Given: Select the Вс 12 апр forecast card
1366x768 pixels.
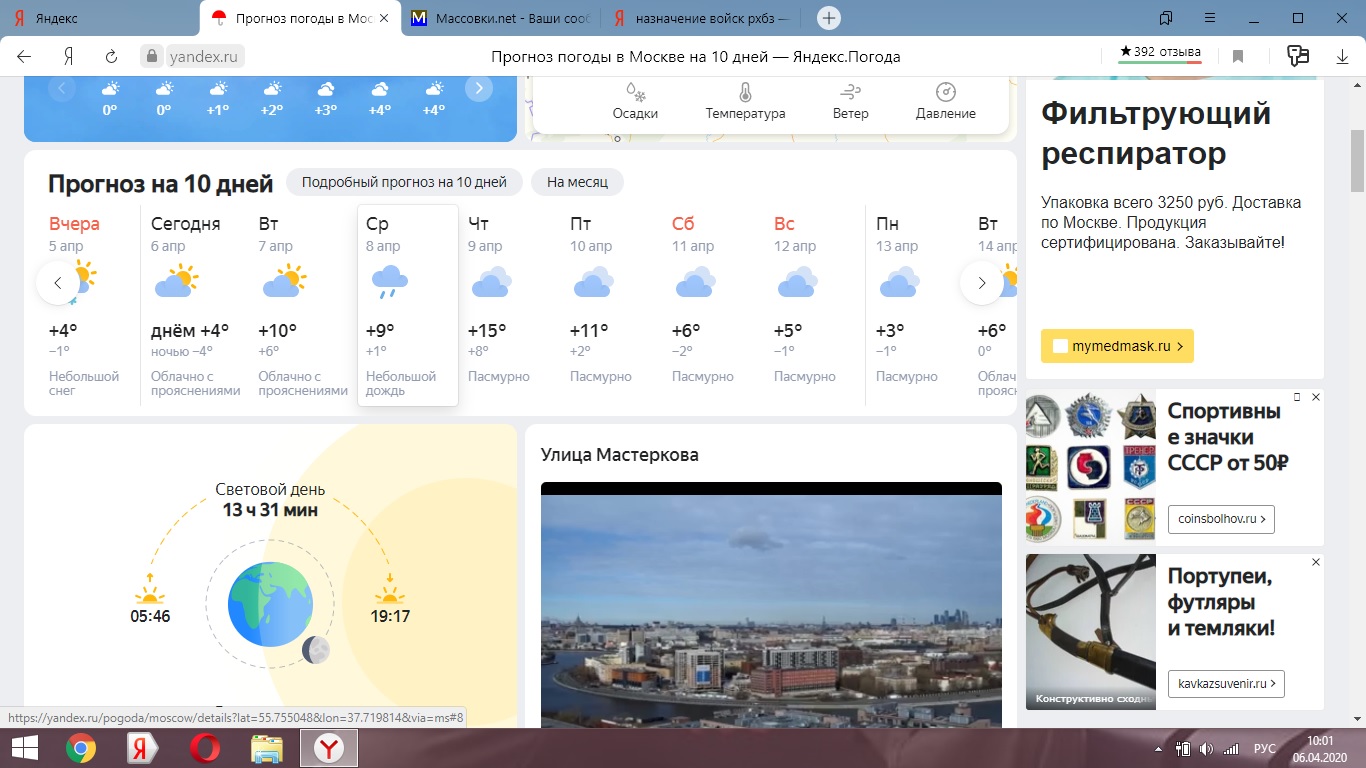Looking at the screenshot, I should coord(816,305).
